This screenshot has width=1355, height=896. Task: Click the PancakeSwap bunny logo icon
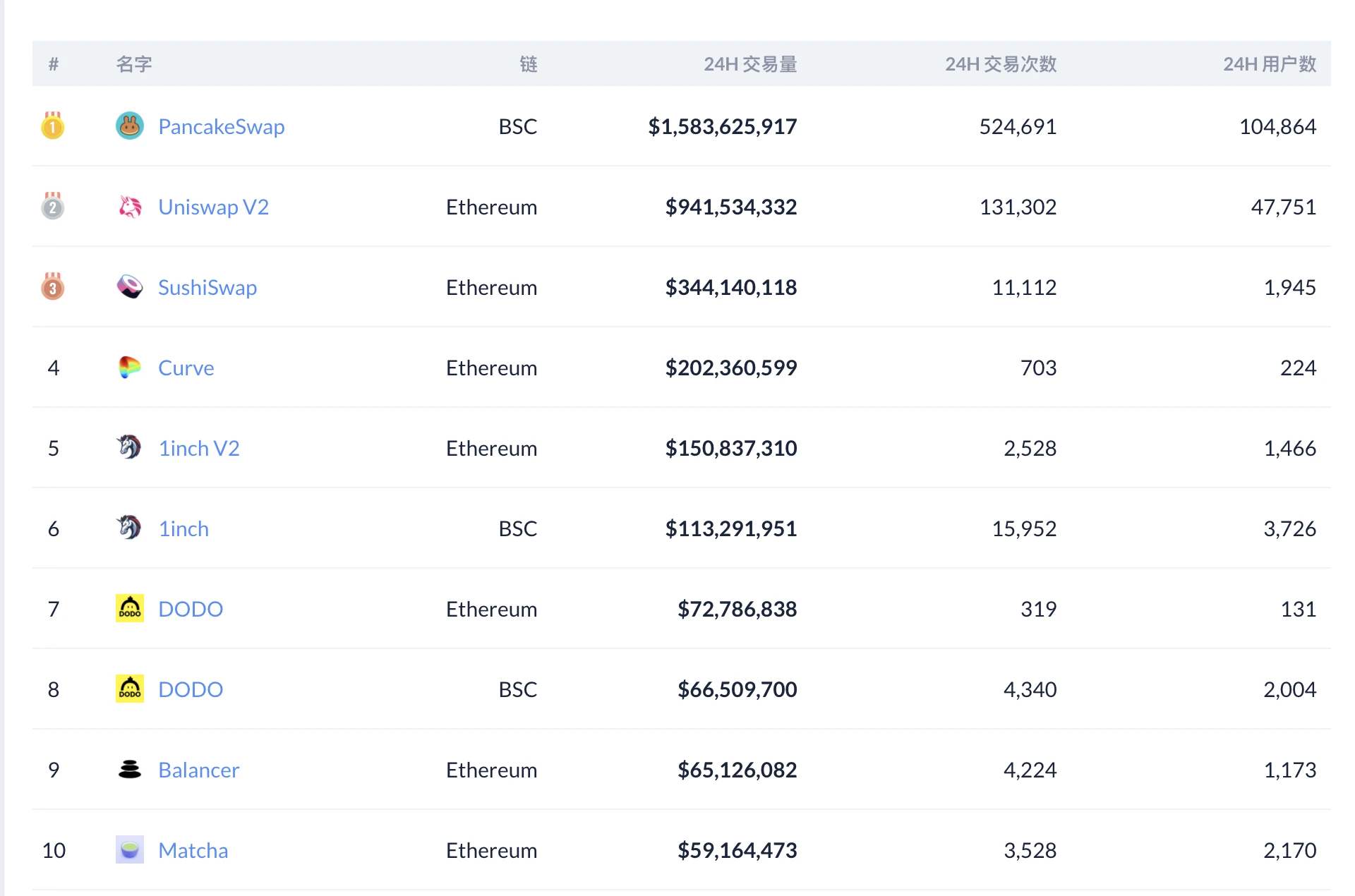click(x=130, y=126)
